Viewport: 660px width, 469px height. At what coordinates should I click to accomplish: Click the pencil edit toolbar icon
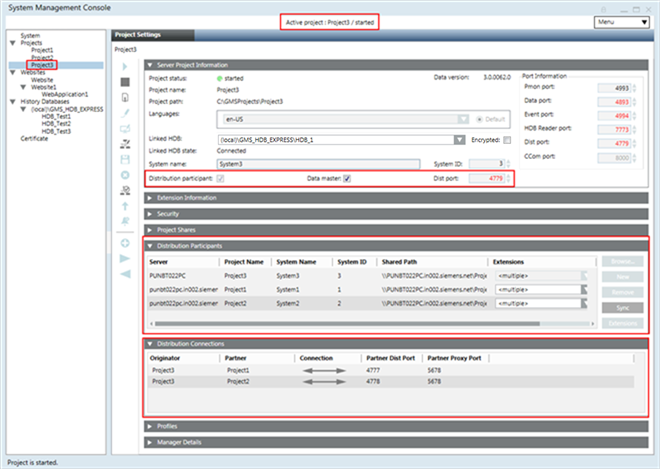(x=124, y=112)
